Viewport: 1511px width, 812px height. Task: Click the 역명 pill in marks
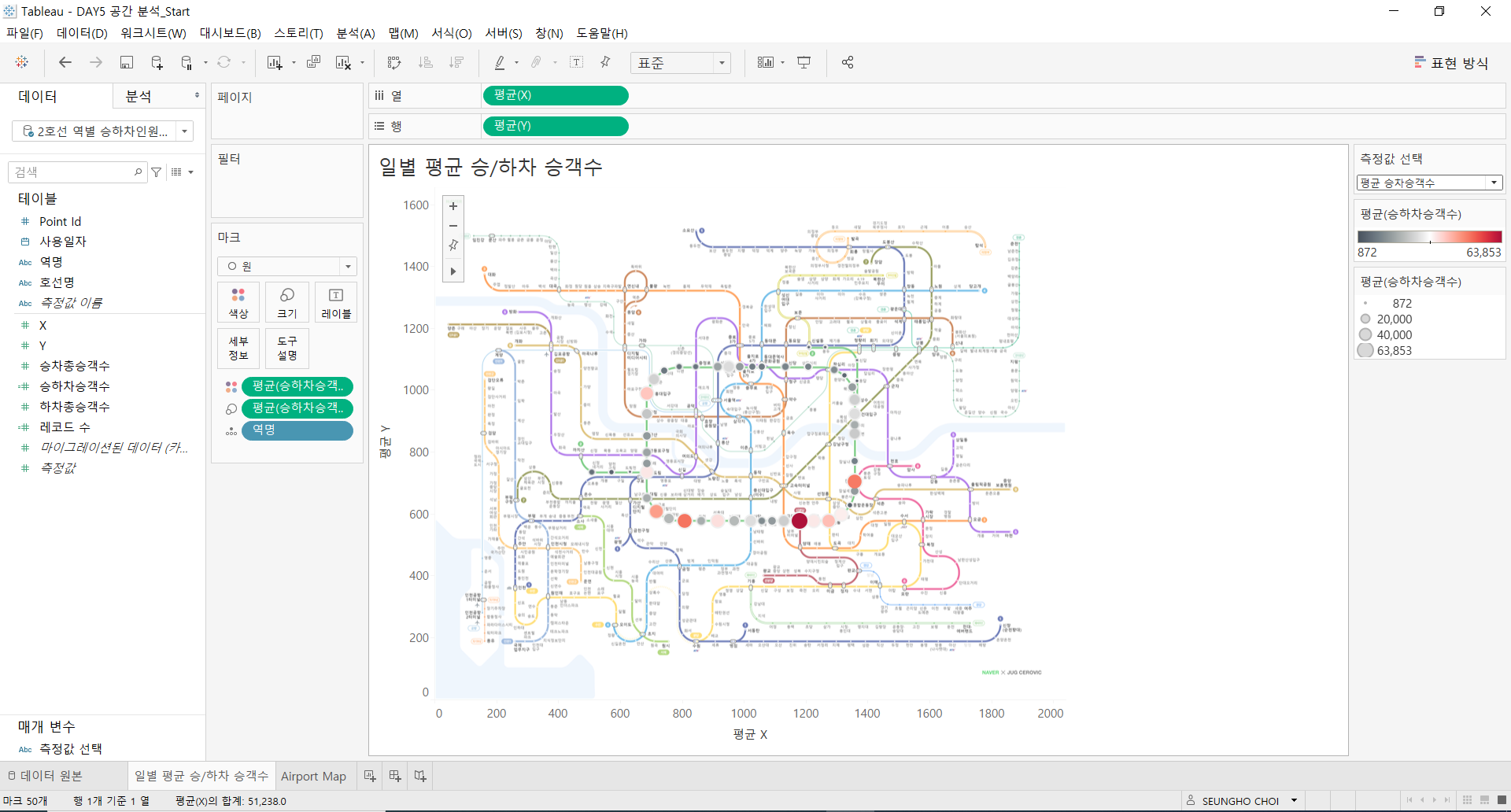click(x=297, y=430)
